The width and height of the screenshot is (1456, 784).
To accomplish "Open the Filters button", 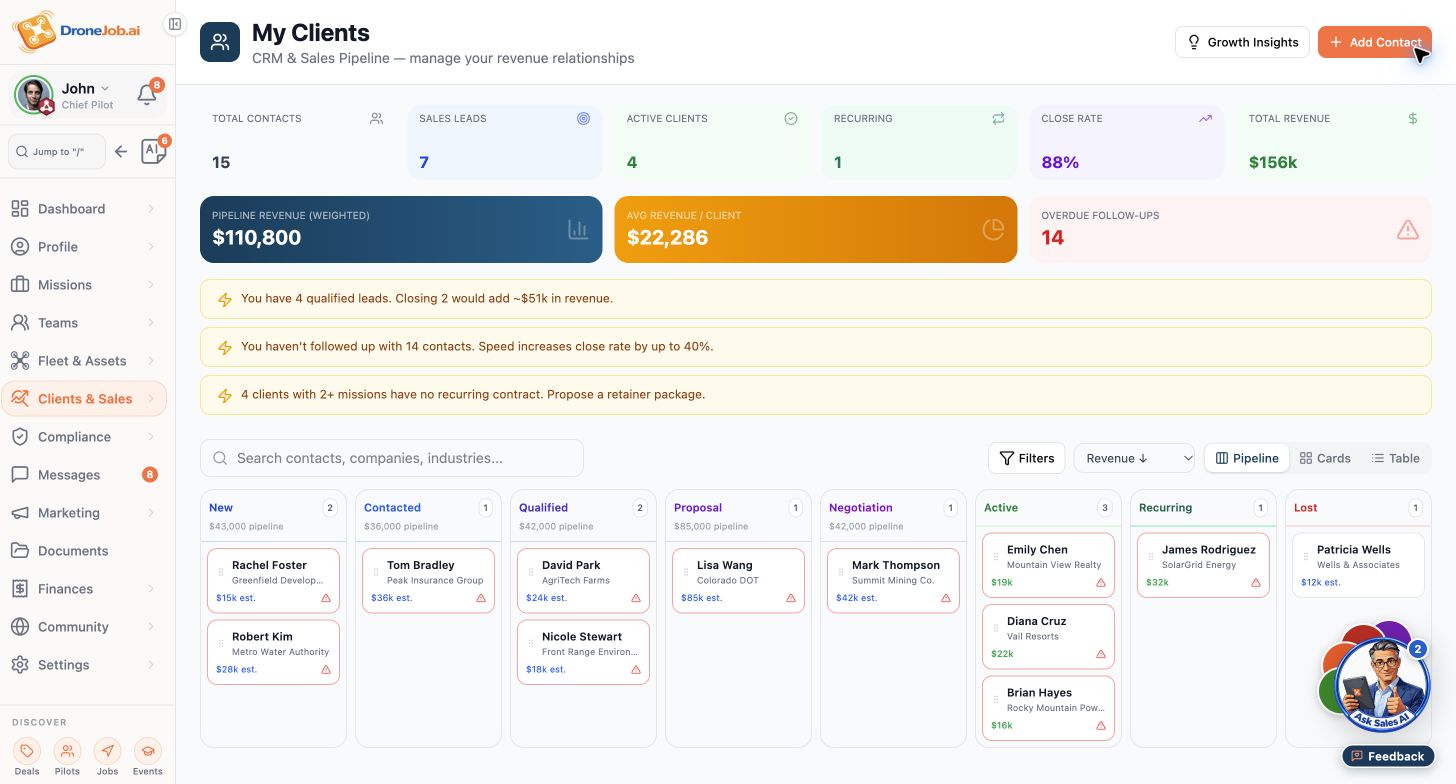I will (1027, 458).
